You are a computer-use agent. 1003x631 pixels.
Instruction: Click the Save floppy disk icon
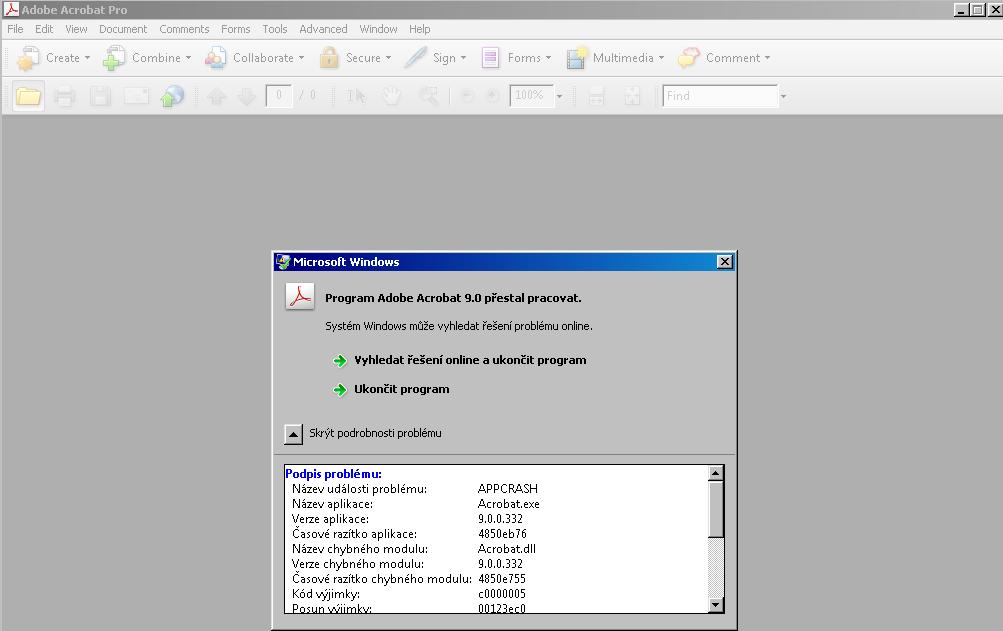click(x=100, y=96)
